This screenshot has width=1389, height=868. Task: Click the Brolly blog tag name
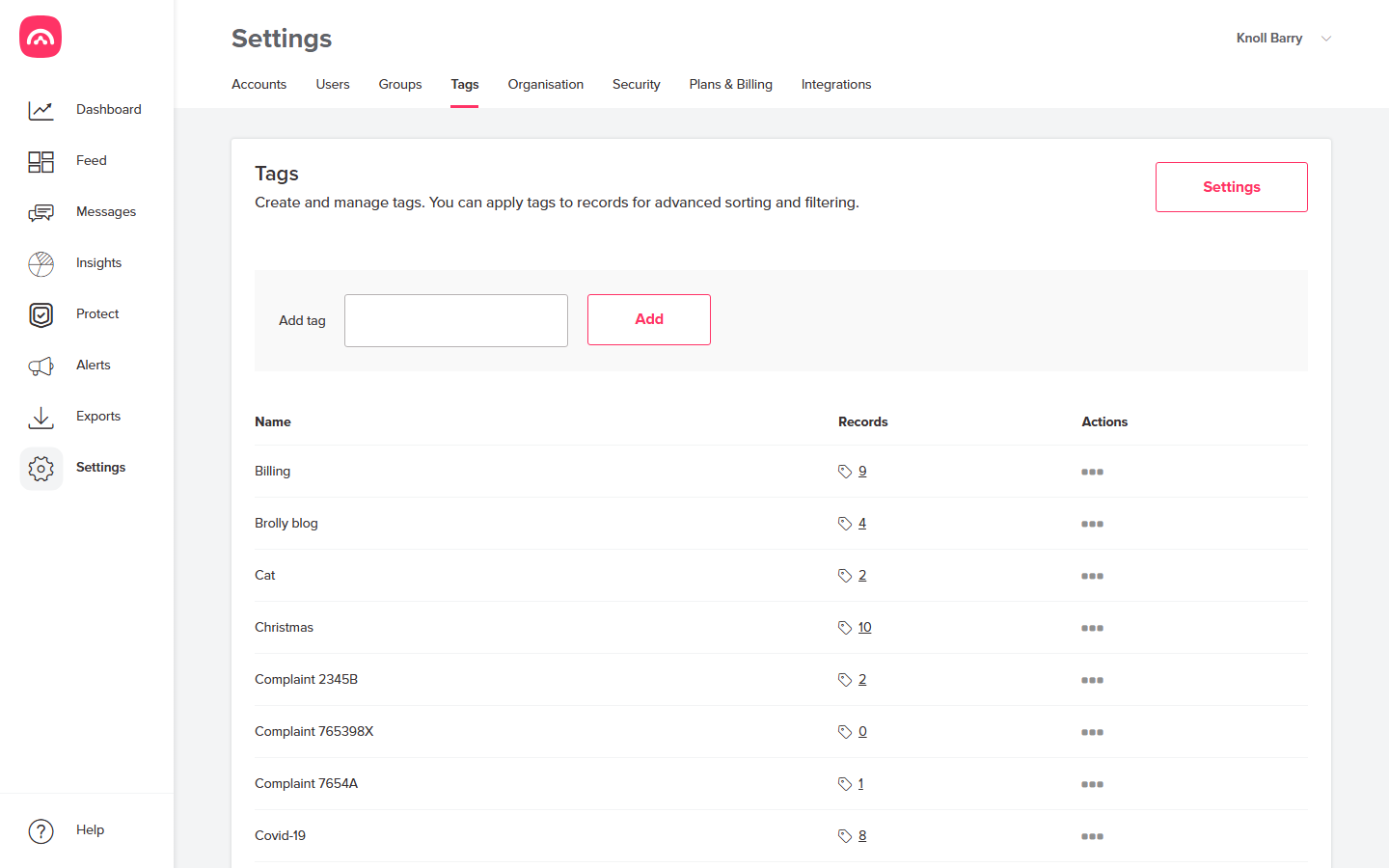[286, 523]
